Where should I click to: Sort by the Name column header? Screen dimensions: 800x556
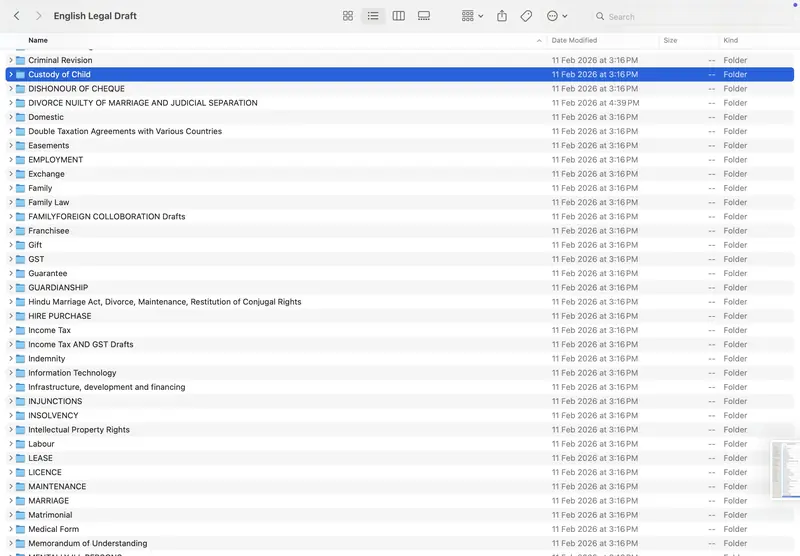(x=38, y=40)
